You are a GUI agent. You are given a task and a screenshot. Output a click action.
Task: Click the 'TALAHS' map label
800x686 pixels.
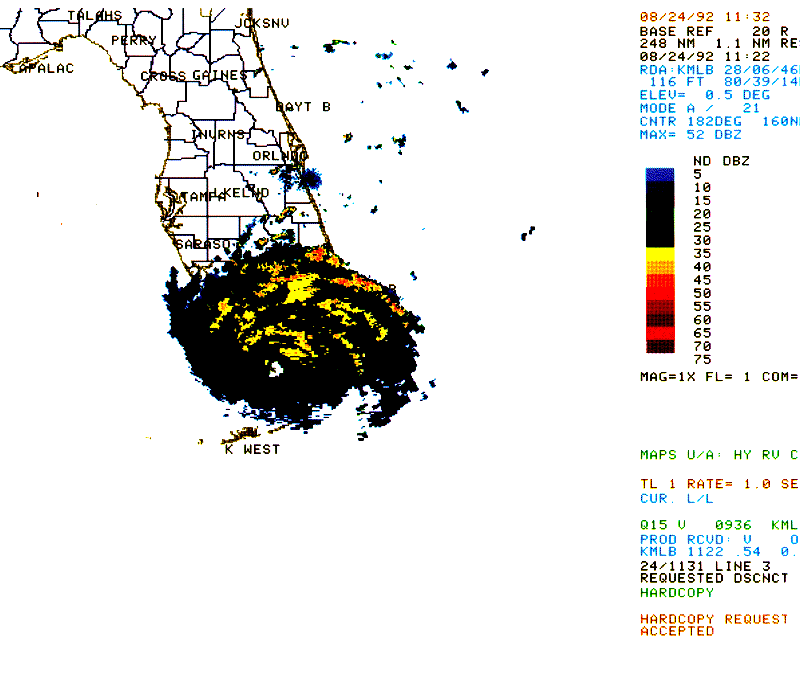click(x=95, y=16)
